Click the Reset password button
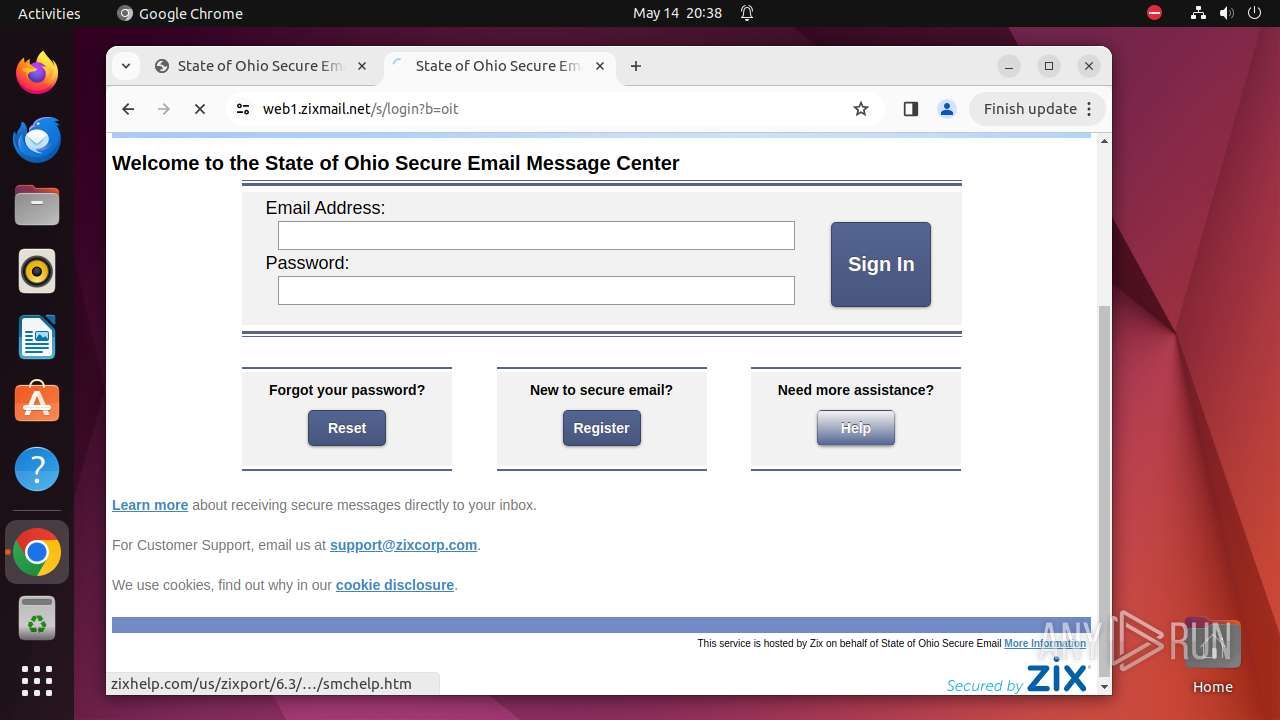The width and height of the screenshot is (1280, 720). point(347,428)
